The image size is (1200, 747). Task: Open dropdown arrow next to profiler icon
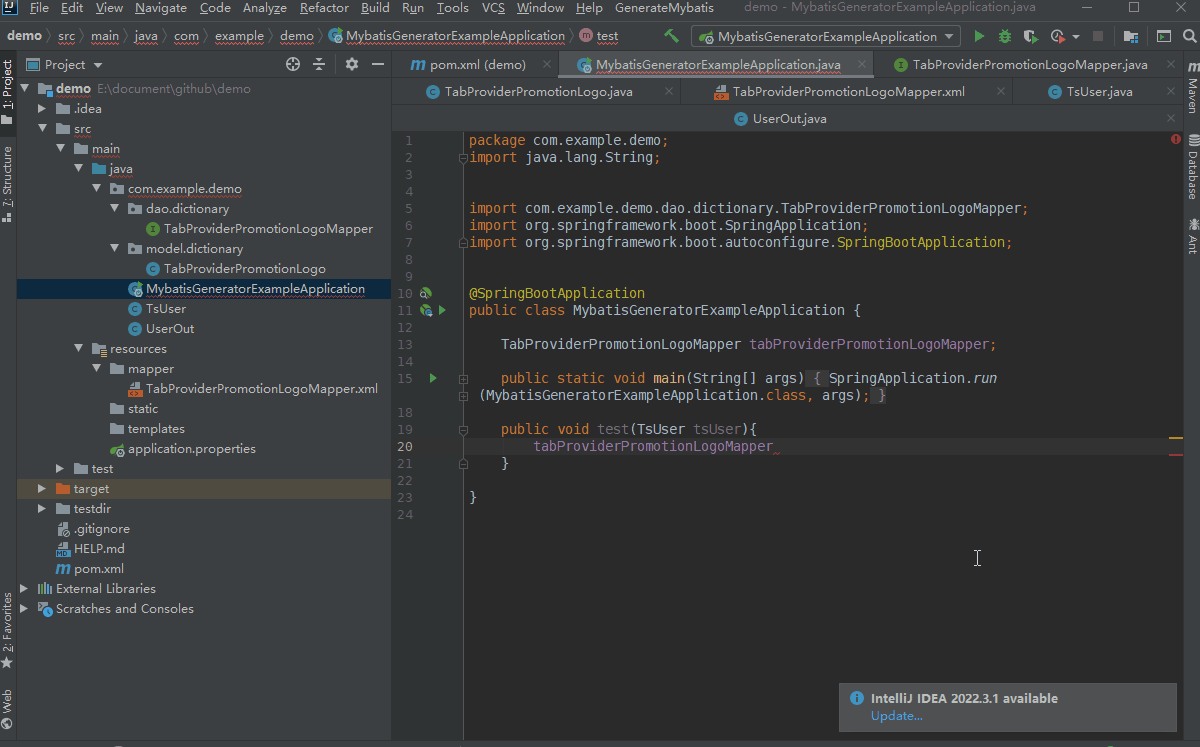[x=1076, y=37]
